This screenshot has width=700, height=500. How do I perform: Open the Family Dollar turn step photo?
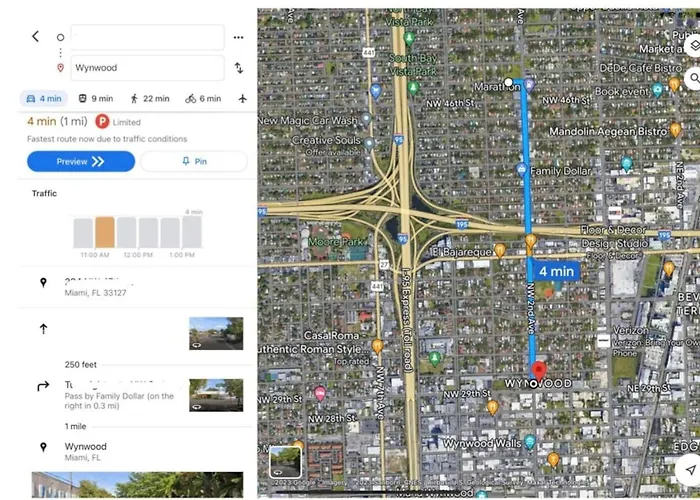pyautogui.click(x=216, y=395)
